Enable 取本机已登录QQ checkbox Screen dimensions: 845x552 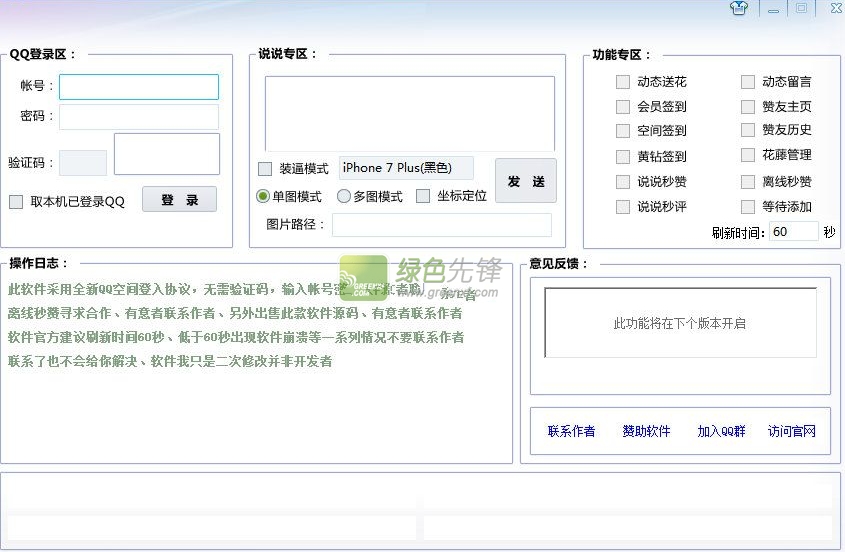16,202
